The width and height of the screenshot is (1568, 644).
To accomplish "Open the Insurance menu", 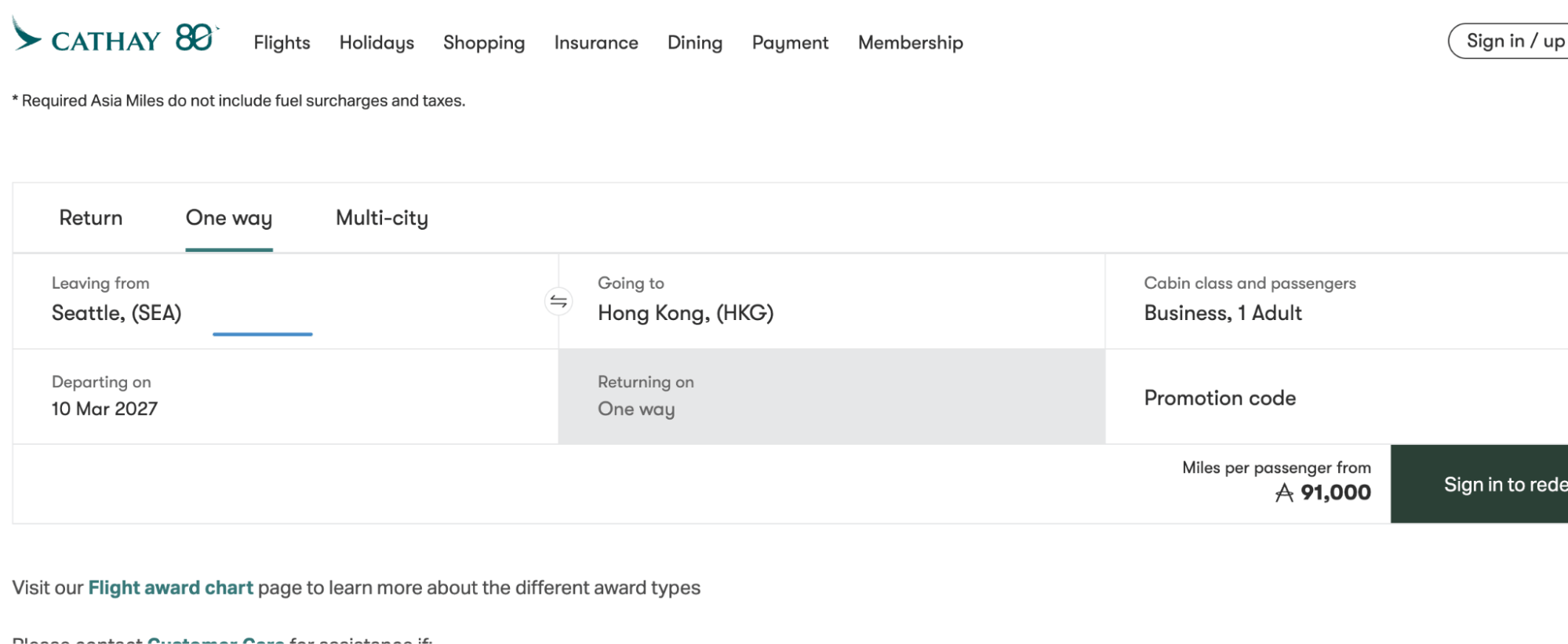I will 596,42.
